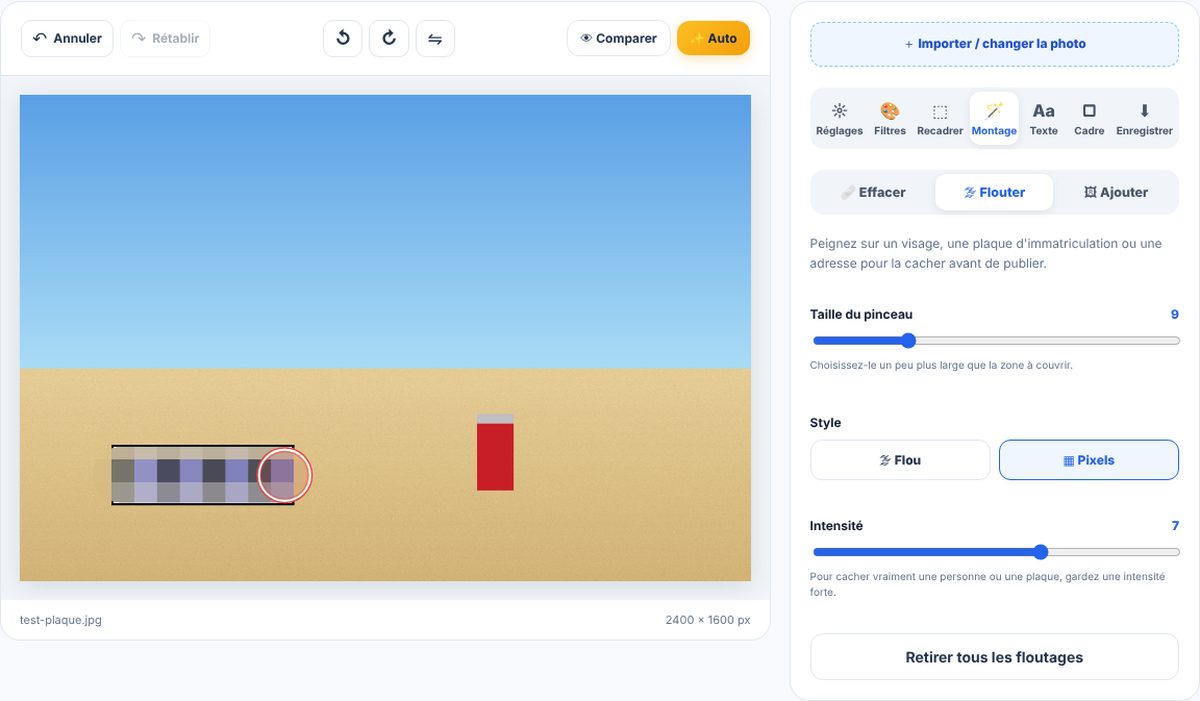Image resolution: width=1200 pixels, height=701 pixels.
Task: Open the Enregistrer tab
Action: tap(1144, 120)
